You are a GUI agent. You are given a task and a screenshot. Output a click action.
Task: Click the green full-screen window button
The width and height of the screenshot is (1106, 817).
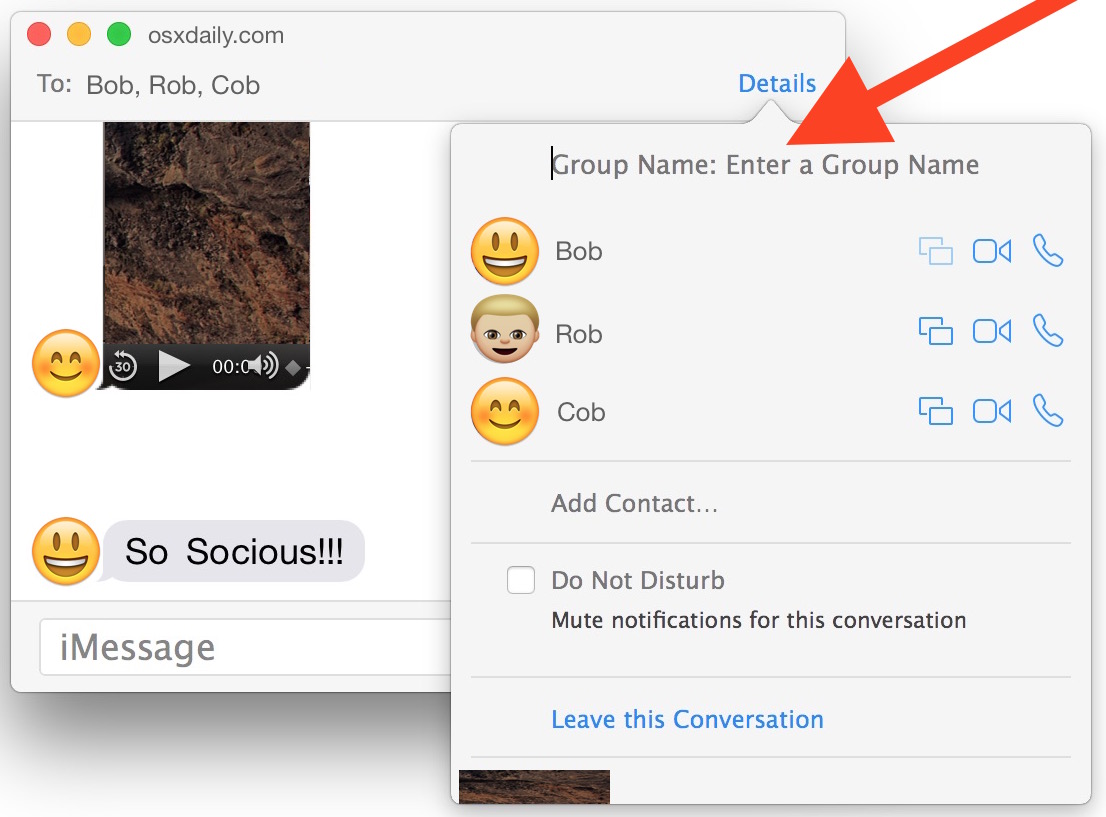[118, 34]
